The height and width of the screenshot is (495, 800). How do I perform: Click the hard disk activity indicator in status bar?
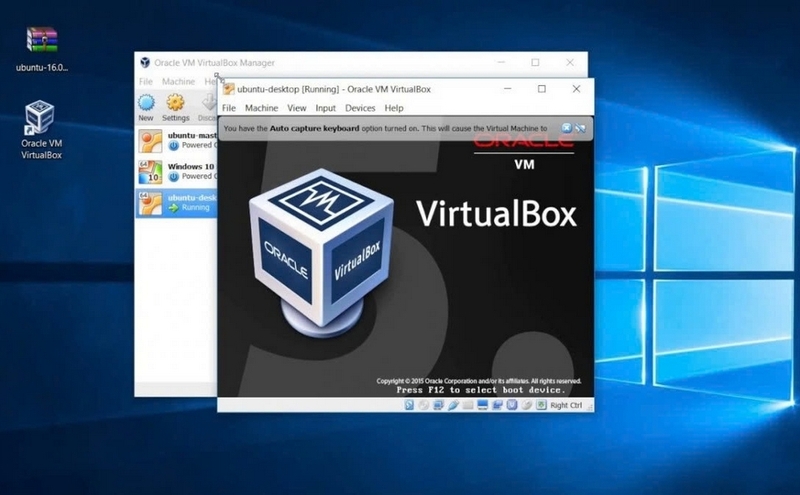click(409, 405)
